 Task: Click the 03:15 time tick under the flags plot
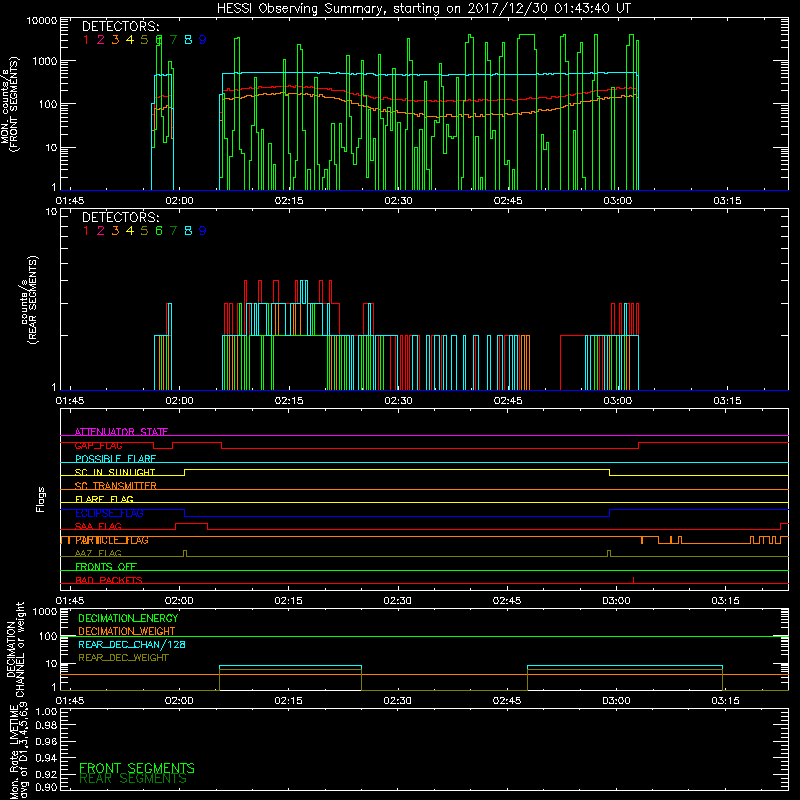tap(726, 601)
